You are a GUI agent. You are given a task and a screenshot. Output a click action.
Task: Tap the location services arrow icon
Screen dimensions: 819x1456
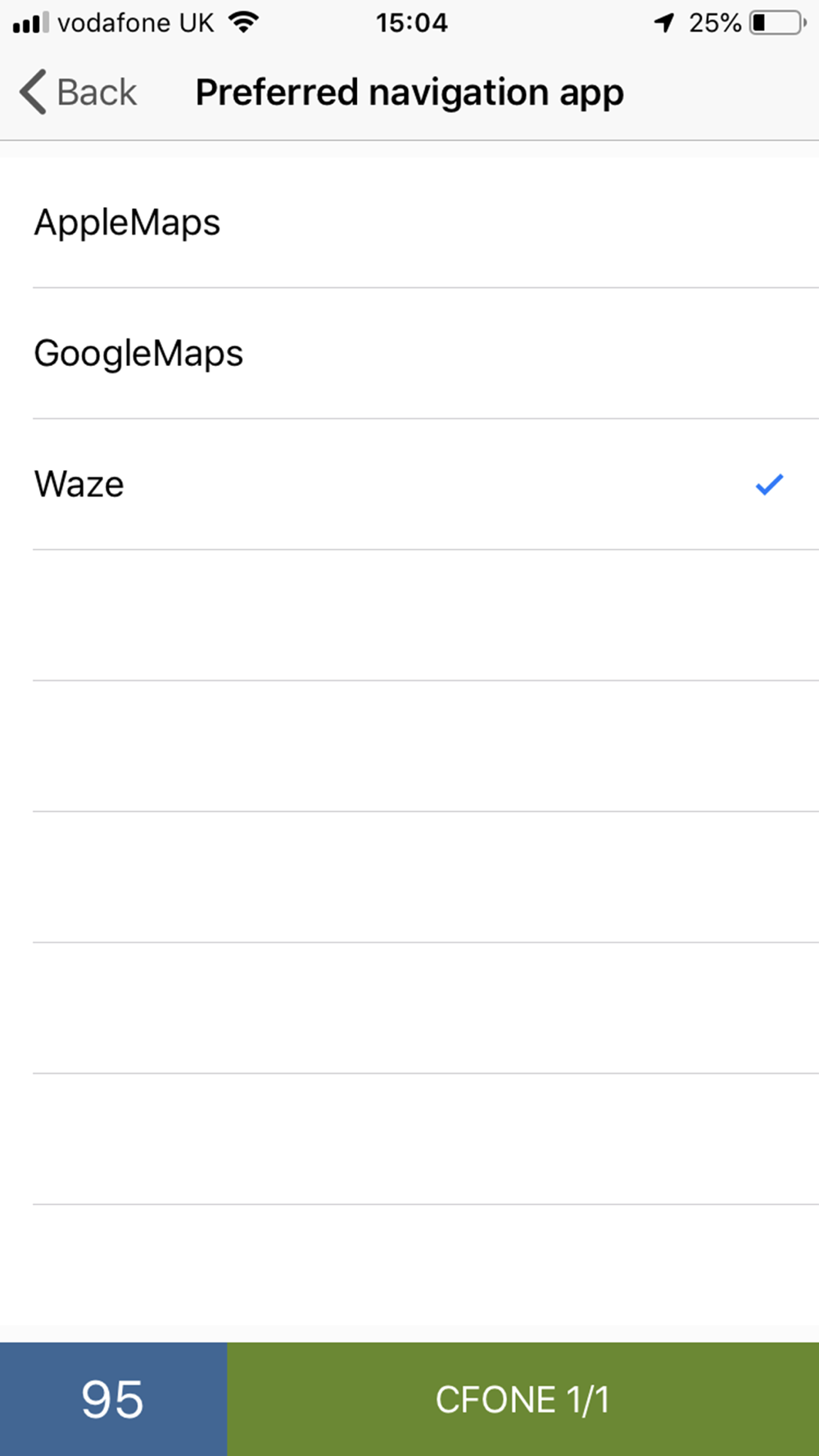point(664,23)
